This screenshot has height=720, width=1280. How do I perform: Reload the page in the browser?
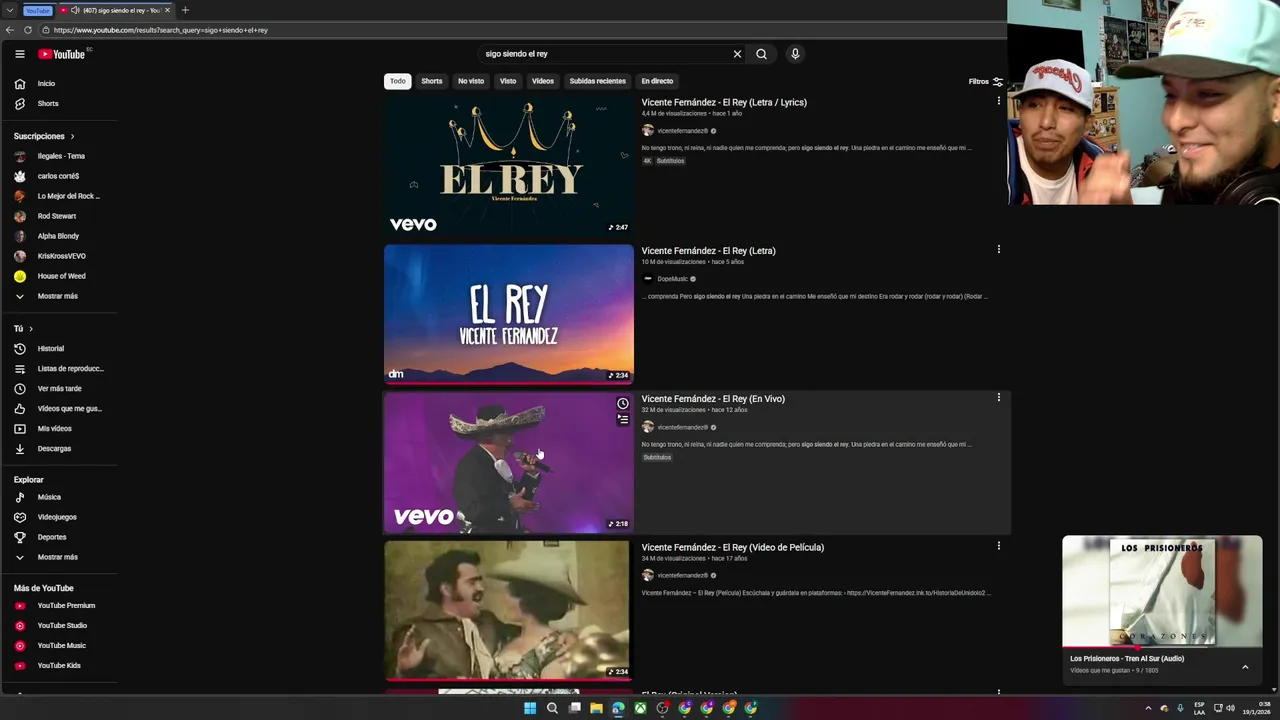coord(28,30)
